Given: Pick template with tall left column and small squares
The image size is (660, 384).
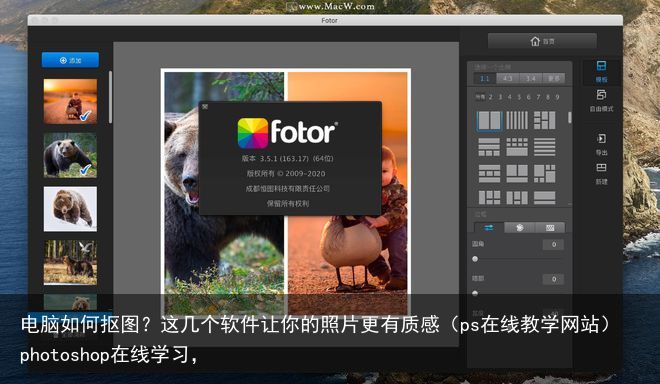Looking at the screenshot, I should click(489, 198).
